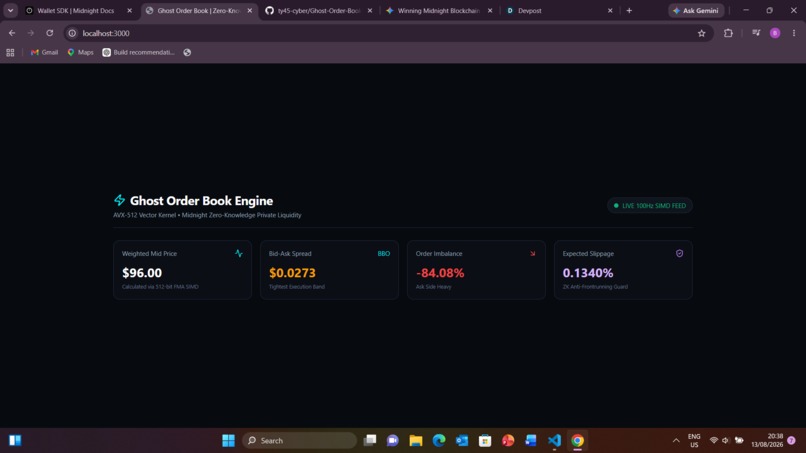806x453 pixels.
Task: Open a new browser tab
Action: pyautogui.click(x=629, y=10)
